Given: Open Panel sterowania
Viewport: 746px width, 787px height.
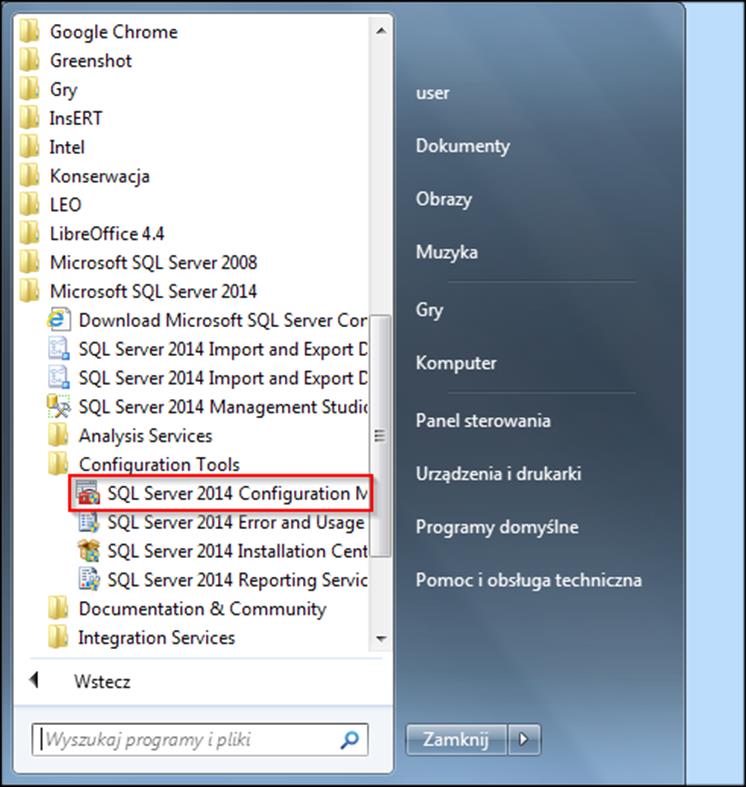Looking at the screenshot, I should [x=483, y=421].
